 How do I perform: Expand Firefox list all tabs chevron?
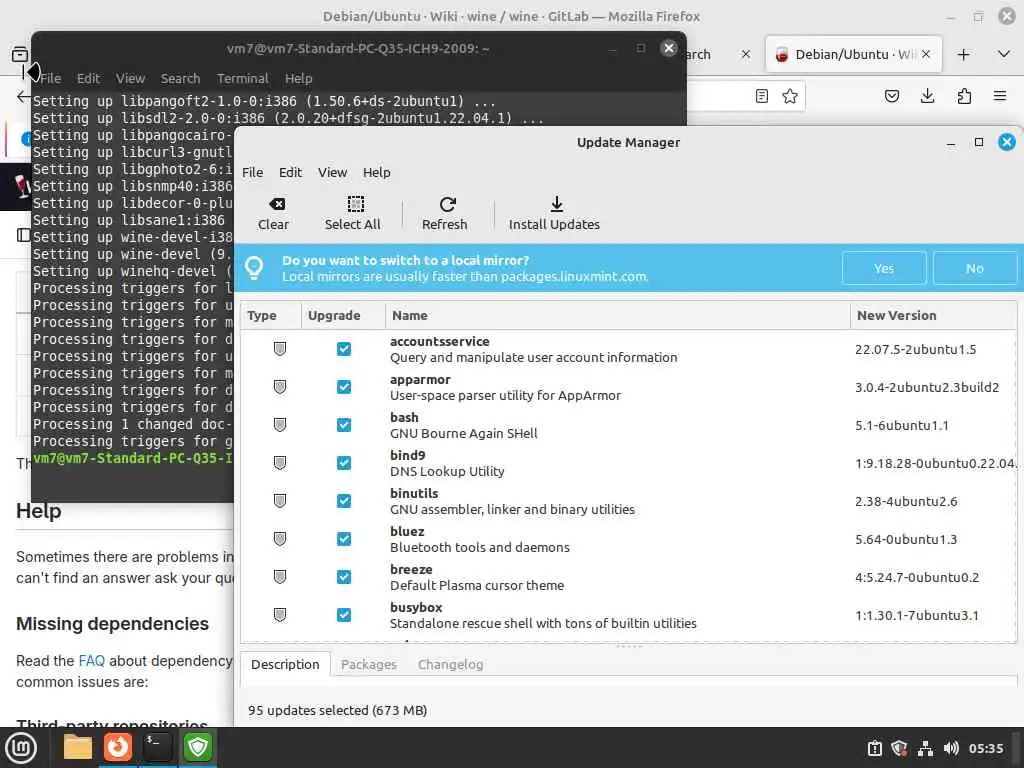click(1004, 54)
